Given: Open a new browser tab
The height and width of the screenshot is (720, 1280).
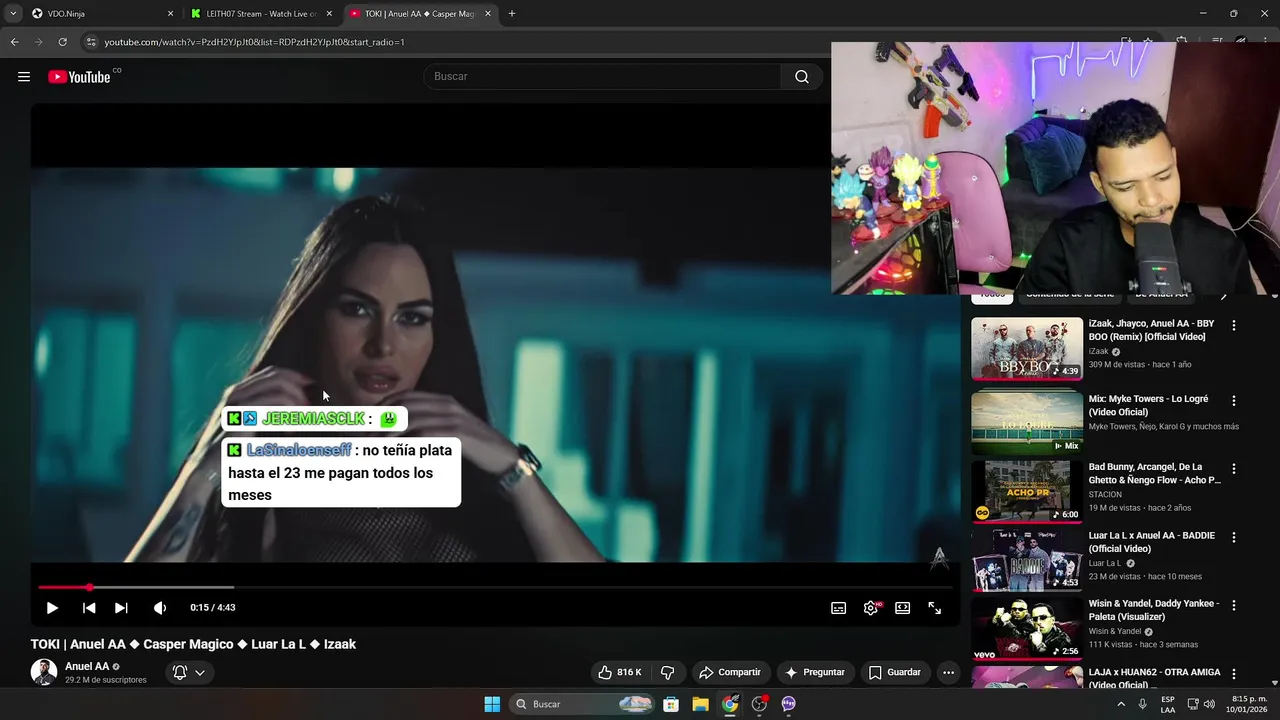Looking at the screenshot, I should (512, 14).
